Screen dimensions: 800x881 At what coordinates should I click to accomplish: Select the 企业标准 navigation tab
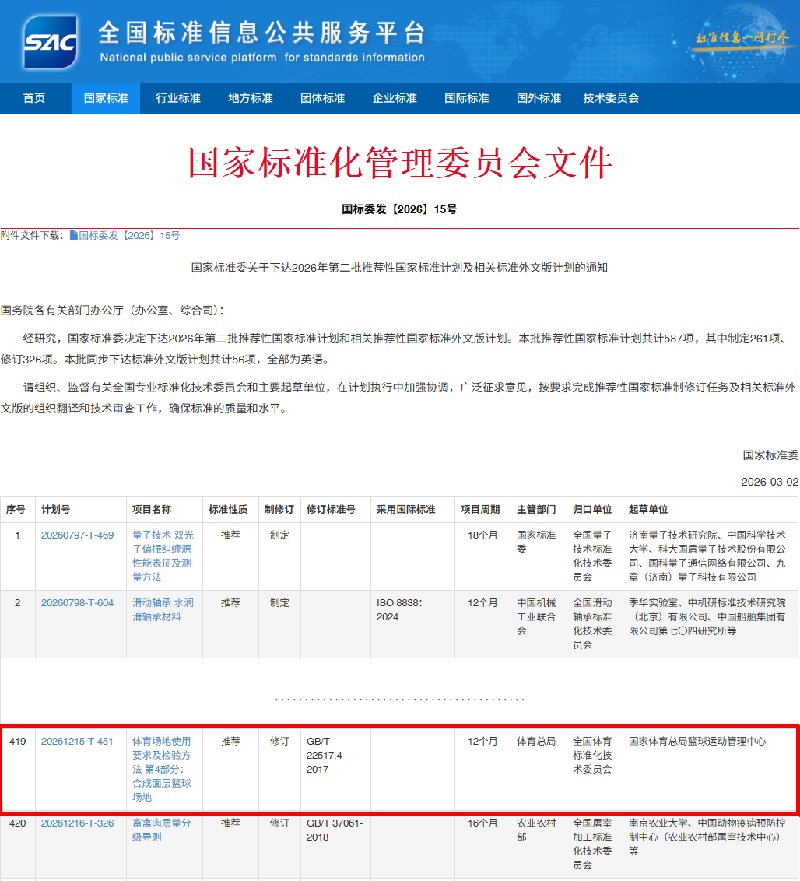[x=394, y=98]
